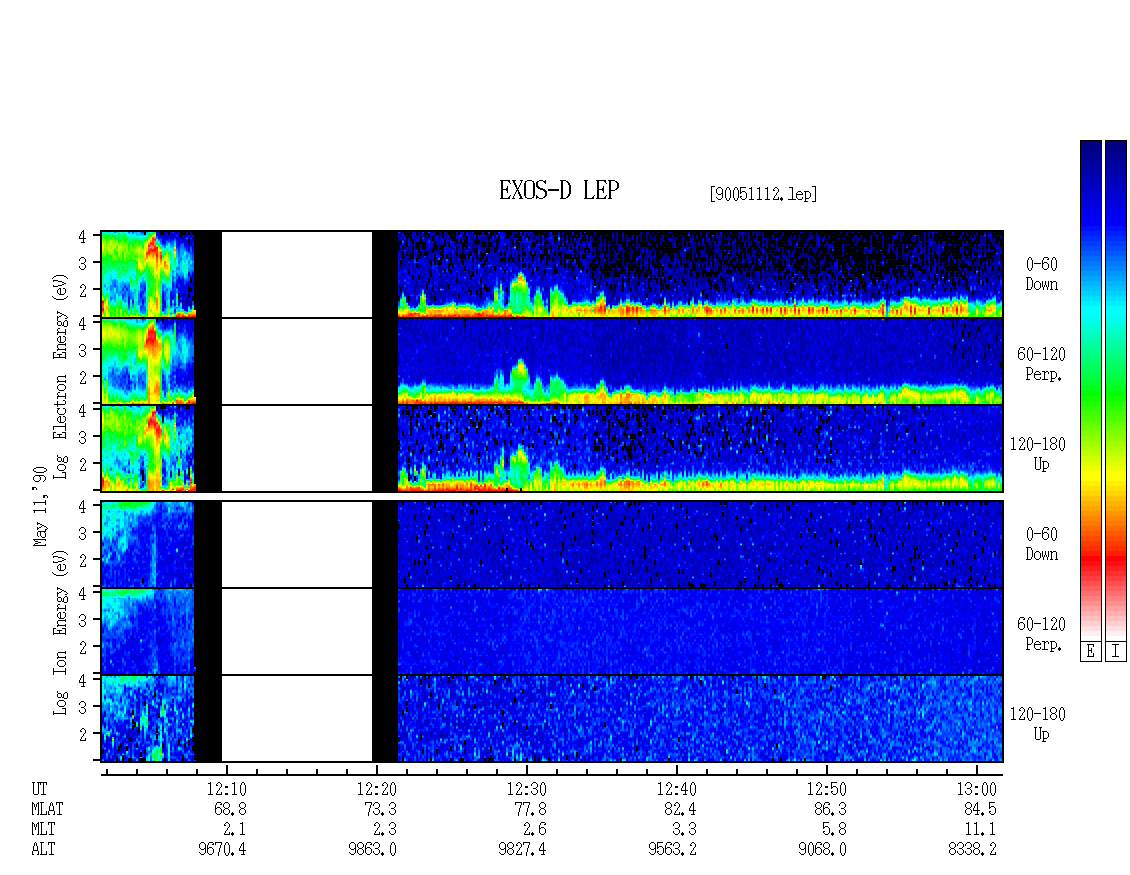Click the ion color scale bar above I

pos(1116,390)
